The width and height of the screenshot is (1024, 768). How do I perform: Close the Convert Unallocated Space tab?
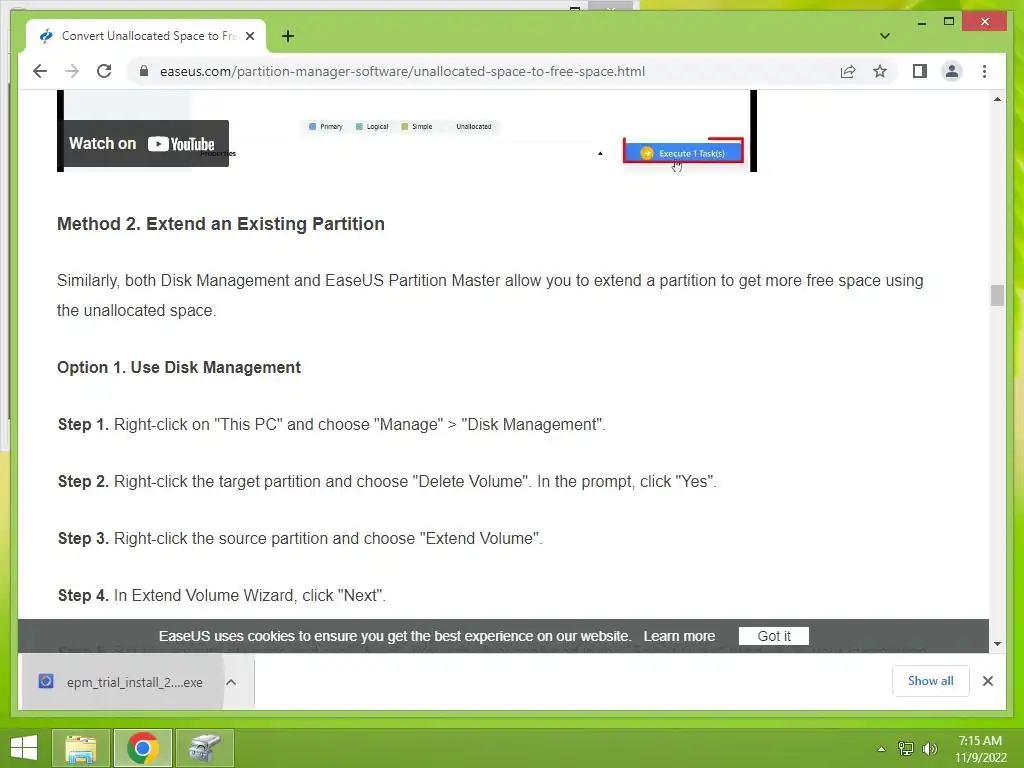tap(250, 36)
